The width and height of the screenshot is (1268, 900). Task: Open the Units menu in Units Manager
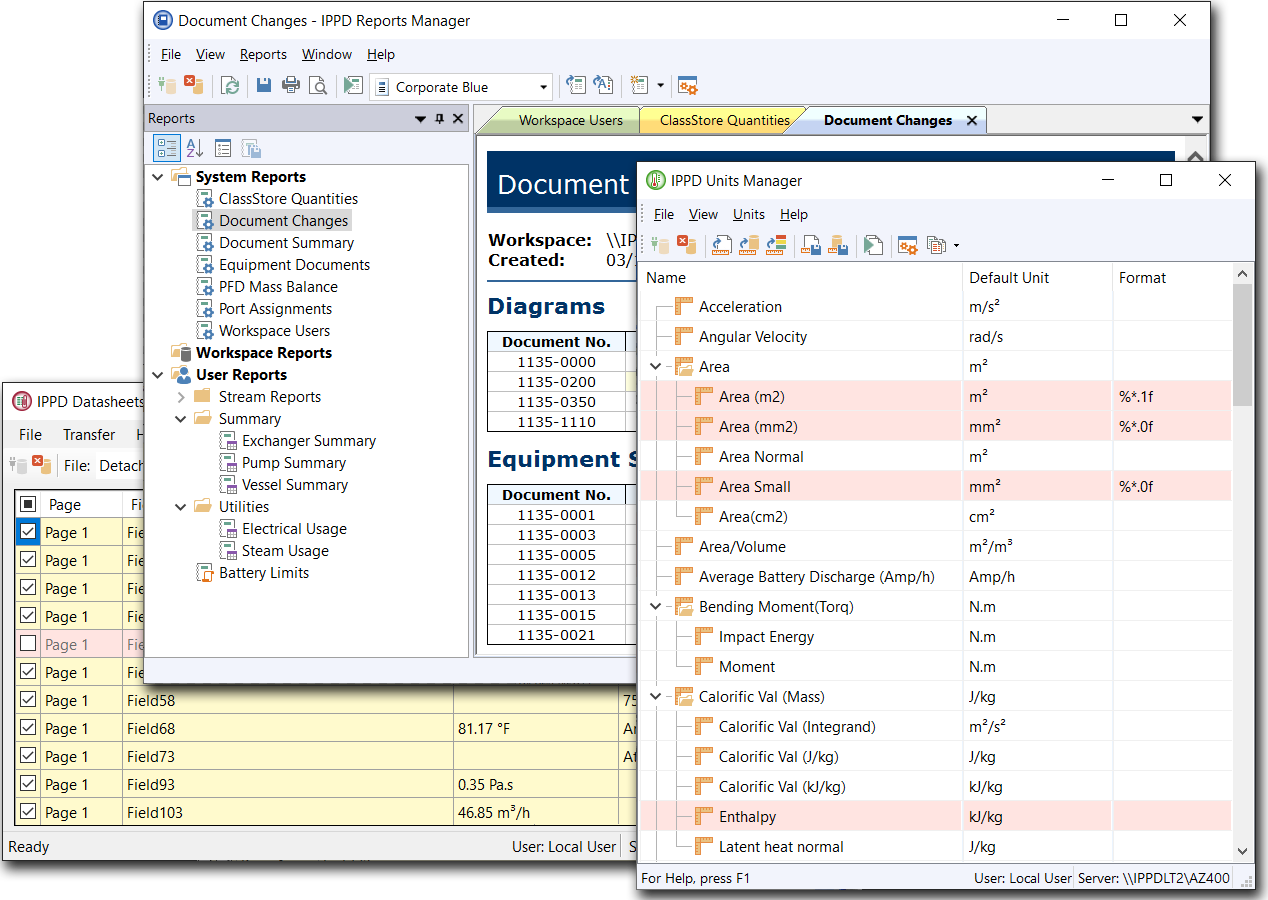(748, 214)
